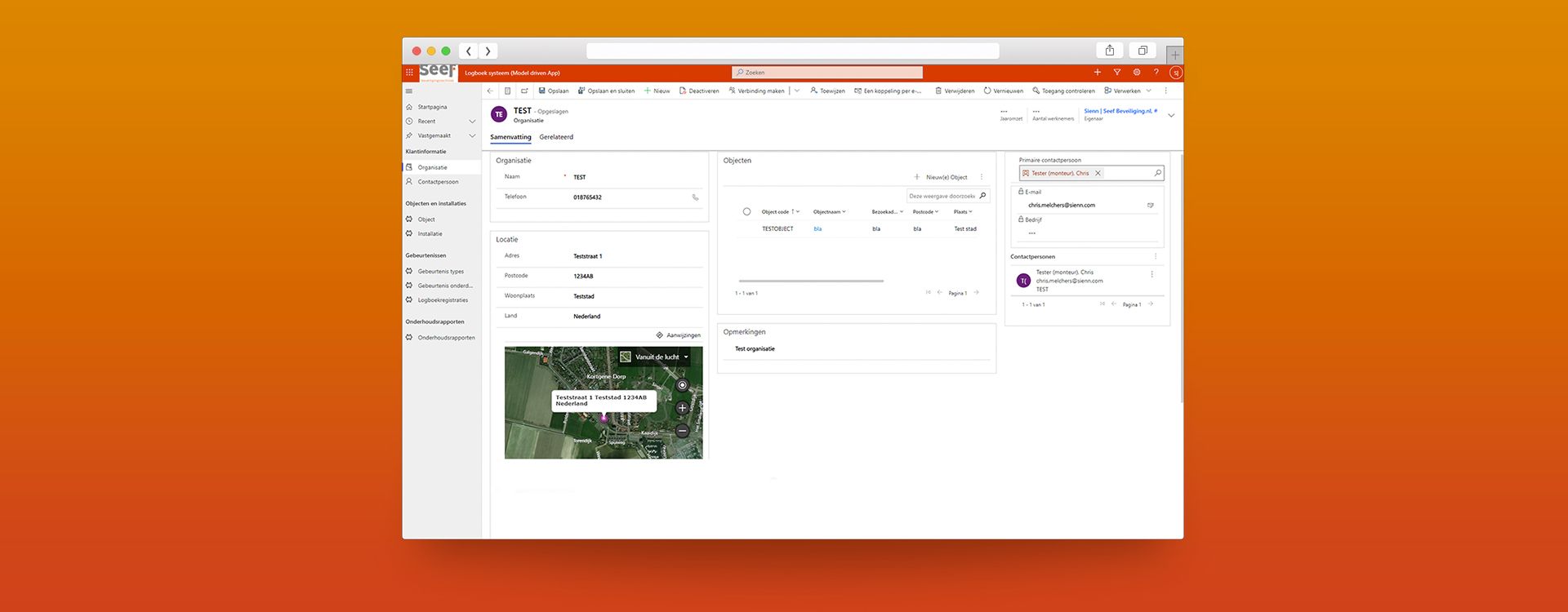Open settings gear in header
Screen dimensions: 1568x612
pos(1136,73)
